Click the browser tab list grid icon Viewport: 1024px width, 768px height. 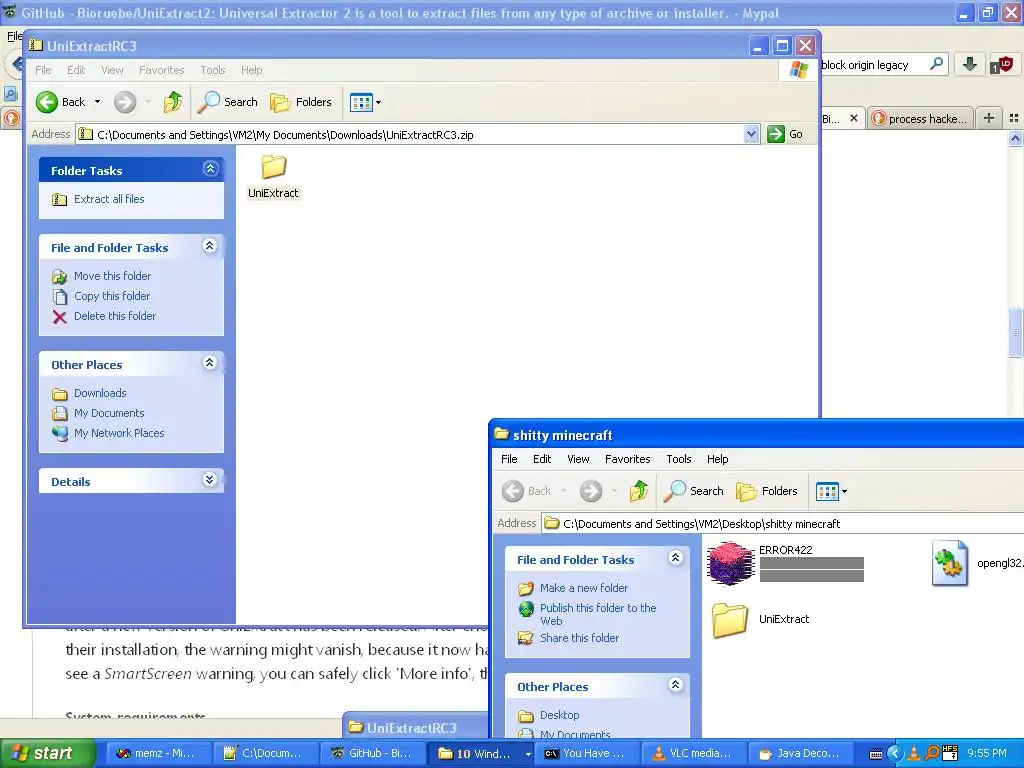coord(1014,118)
